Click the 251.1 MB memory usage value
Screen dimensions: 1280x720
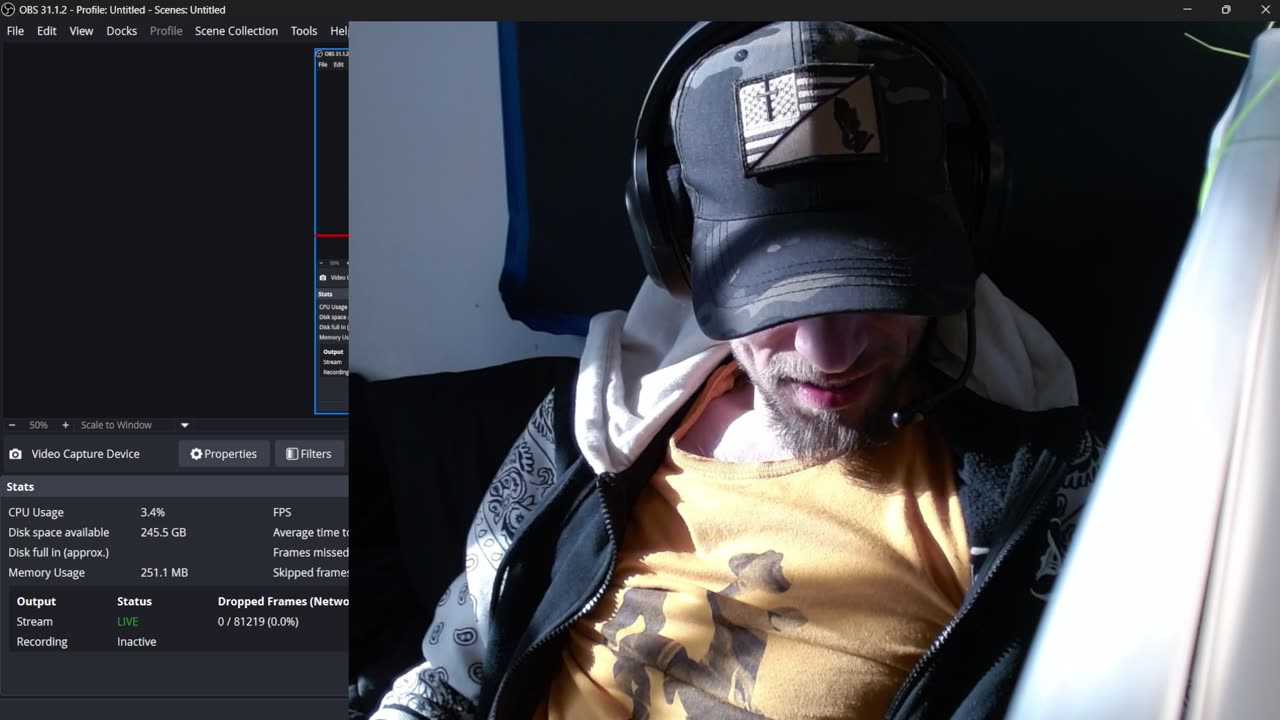coord(164,573)
